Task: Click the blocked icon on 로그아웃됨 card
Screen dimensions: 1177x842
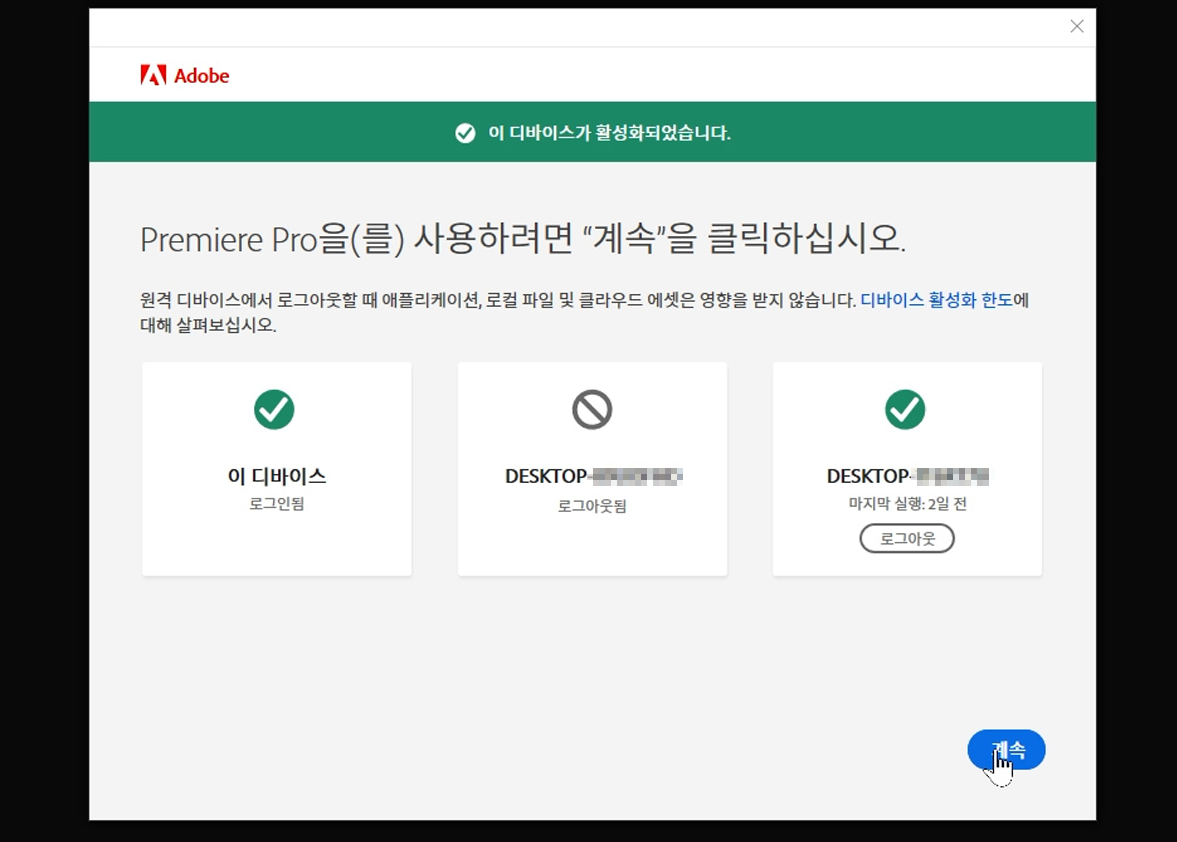Action: point(592,410)
